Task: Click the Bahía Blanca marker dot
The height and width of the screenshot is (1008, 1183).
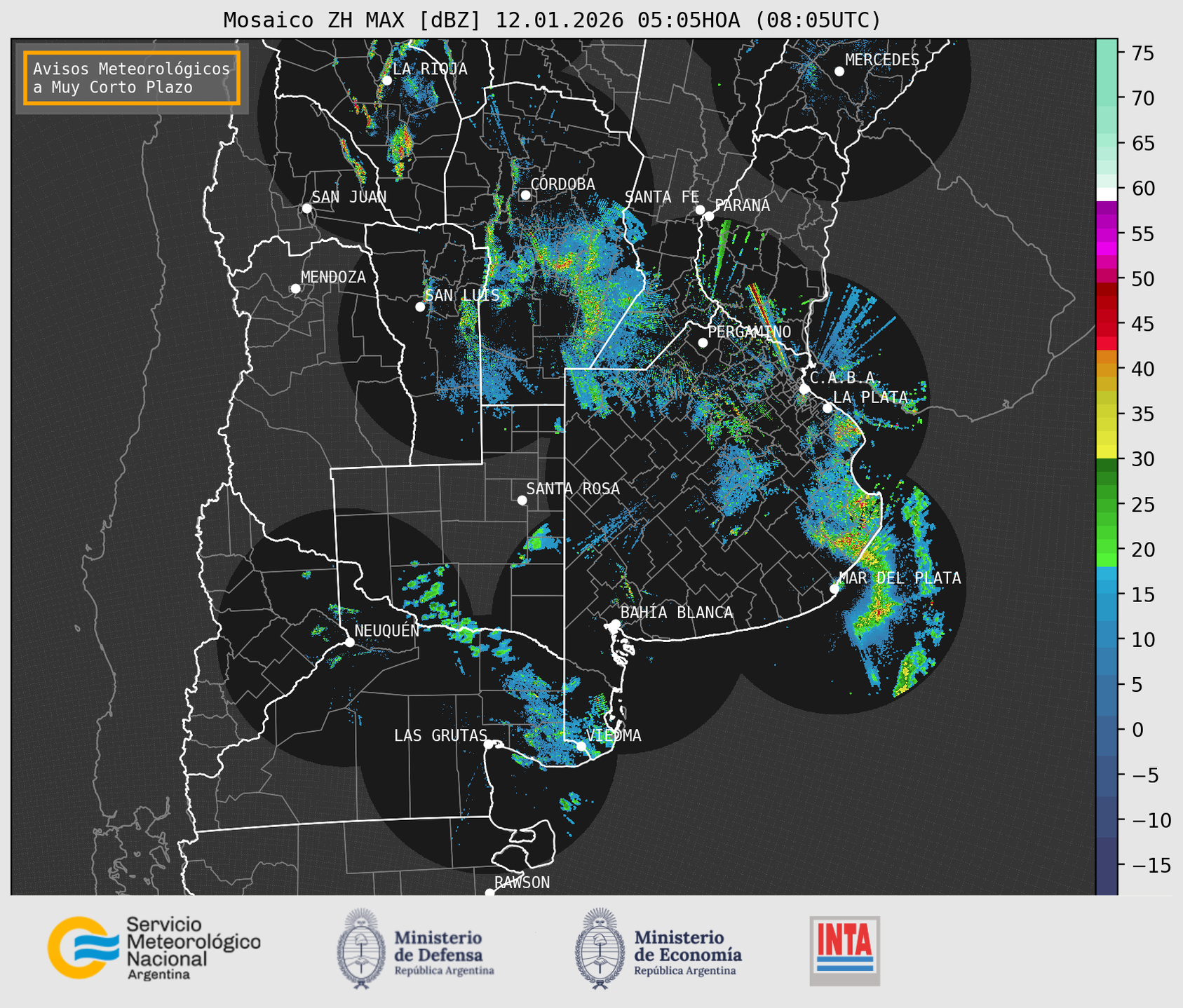Action: click(x=615, y=624)
